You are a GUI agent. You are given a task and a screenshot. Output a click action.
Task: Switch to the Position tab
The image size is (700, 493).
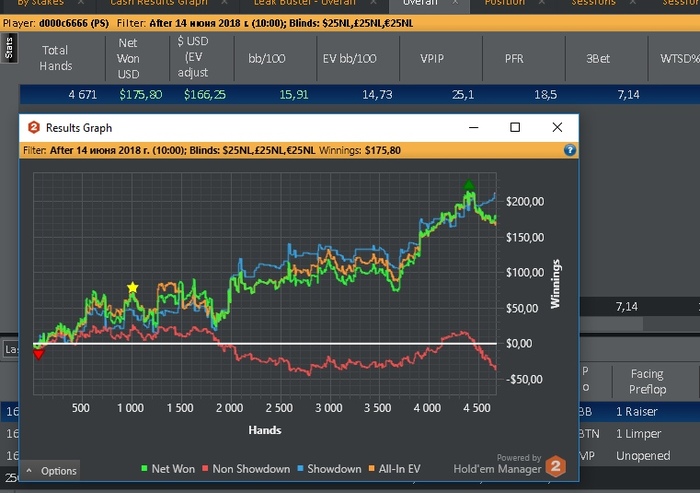(505, 3)
